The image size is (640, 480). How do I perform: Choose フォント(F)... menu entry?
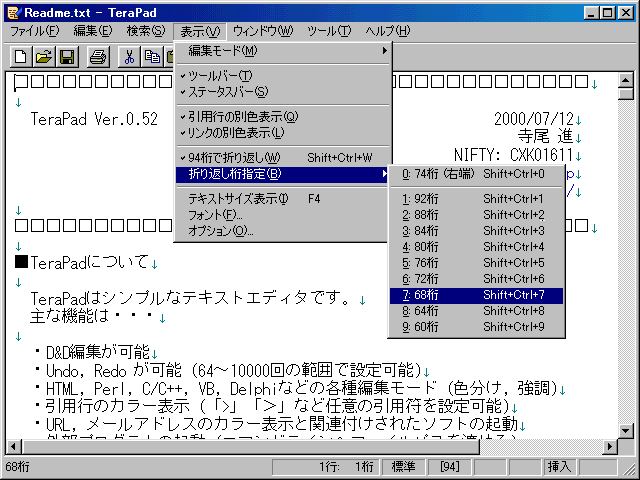point(282,215)
